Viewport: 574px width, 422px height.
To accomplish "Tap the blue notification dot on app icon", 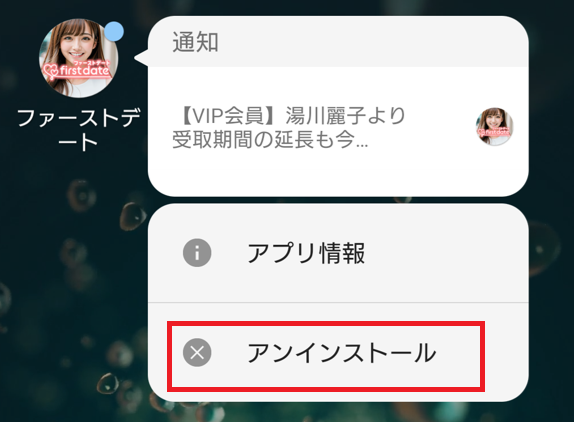I will pos(114,31).
